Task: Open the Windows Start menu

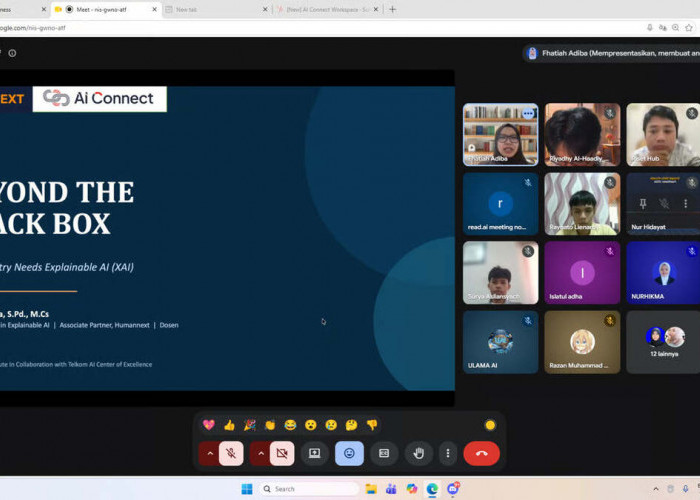Action: tap(247, 489)
